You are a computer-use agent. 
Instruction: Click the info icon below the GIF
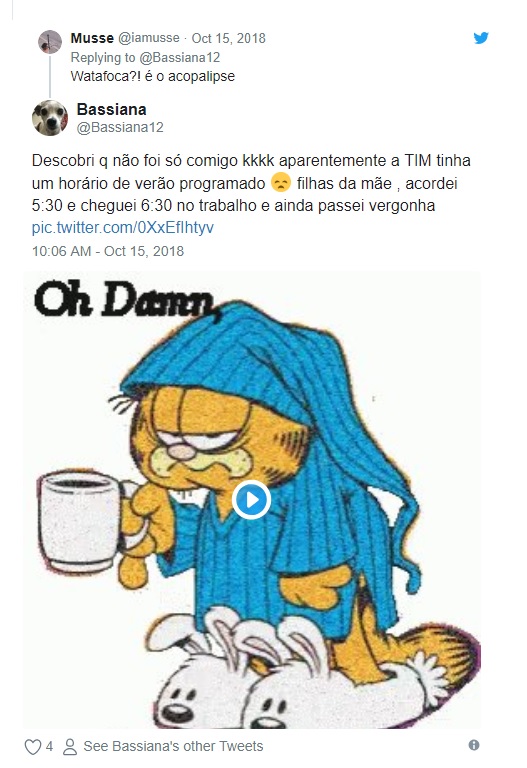point(474,745)
